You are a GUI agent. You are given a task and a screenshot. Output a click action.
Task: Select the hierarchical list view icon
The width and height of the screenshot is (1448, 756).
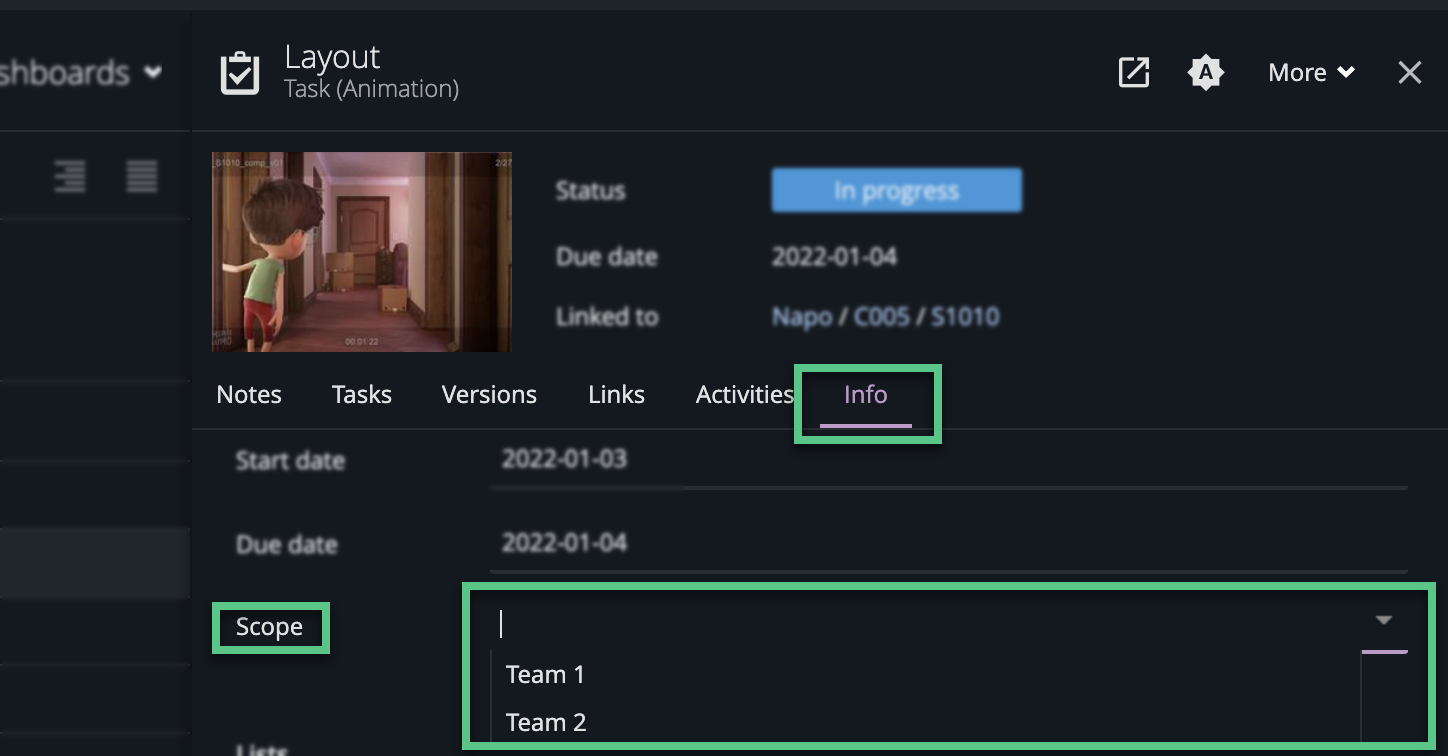click(x=70, y=177)
